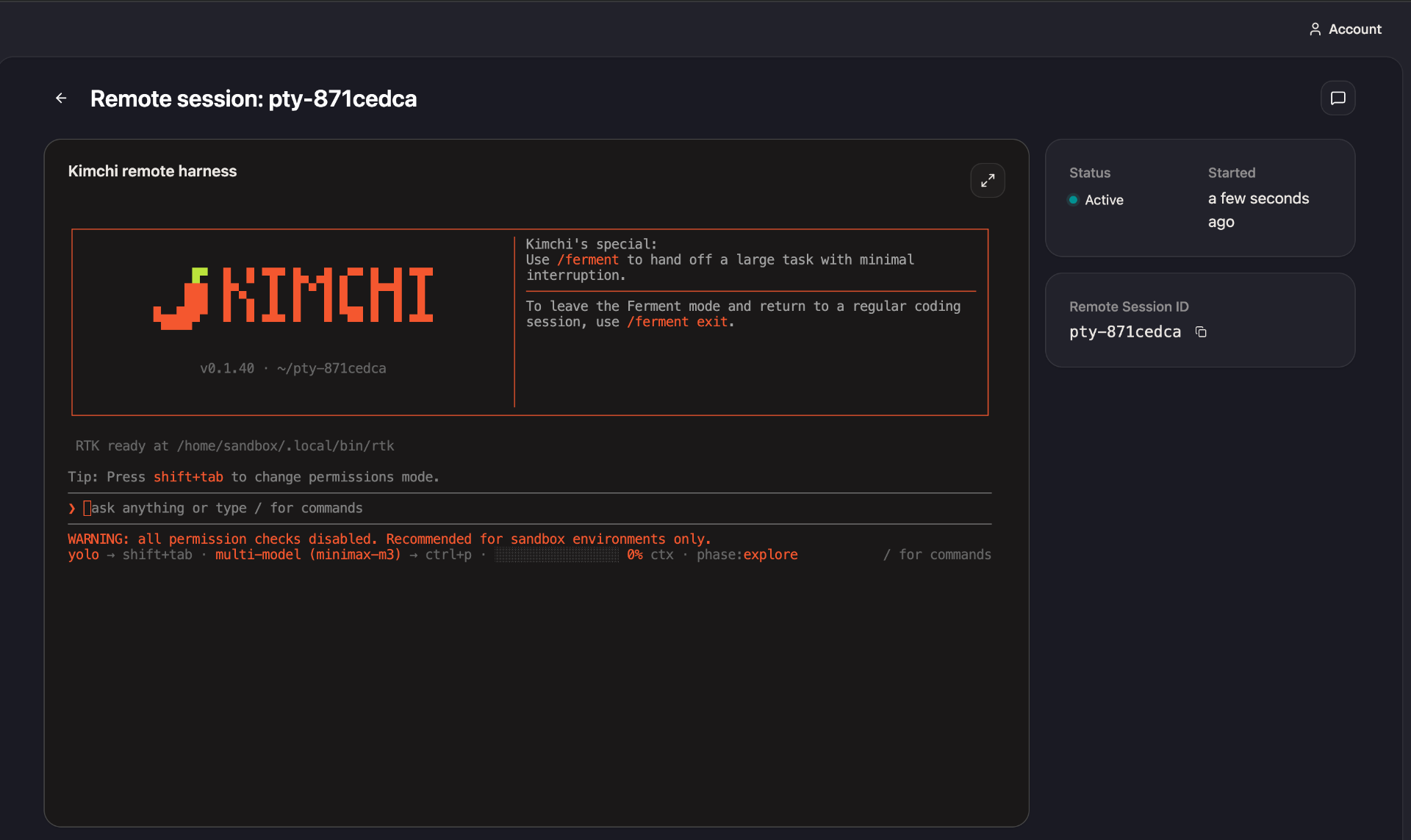Click the green Active status dot
1411x840 pixels.
point(1073,200)
